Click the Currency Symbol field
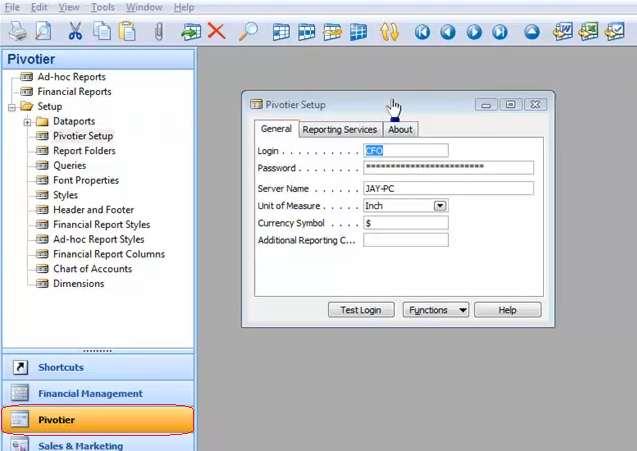Image resolution: width=637 pixels, height=451 pixels. tap(406, 223)
